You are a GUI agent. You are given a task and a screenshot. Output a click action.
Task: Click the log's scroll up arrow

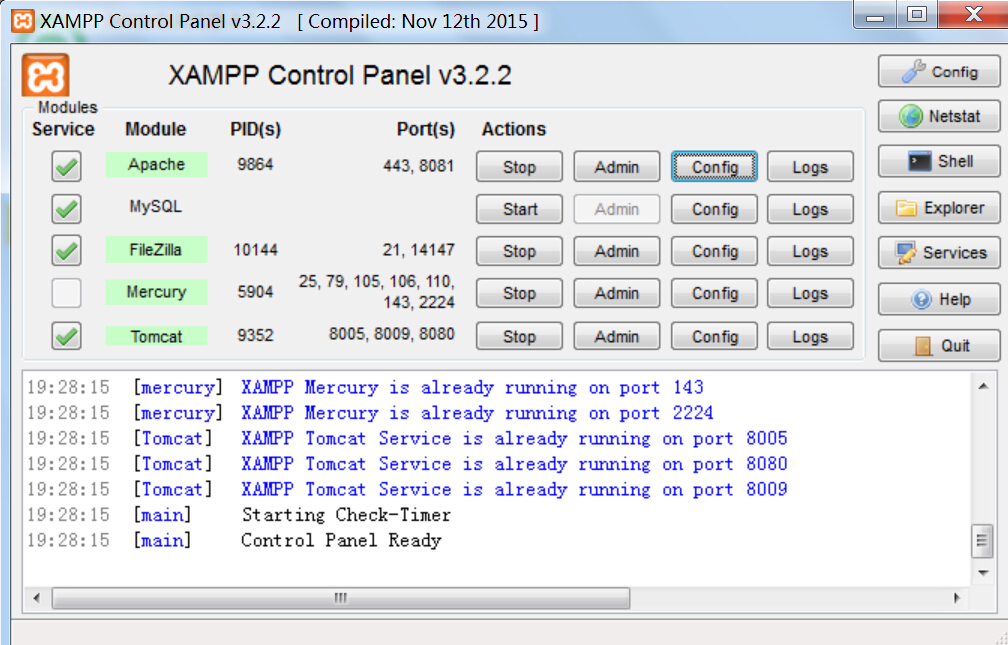pos(982,386)
